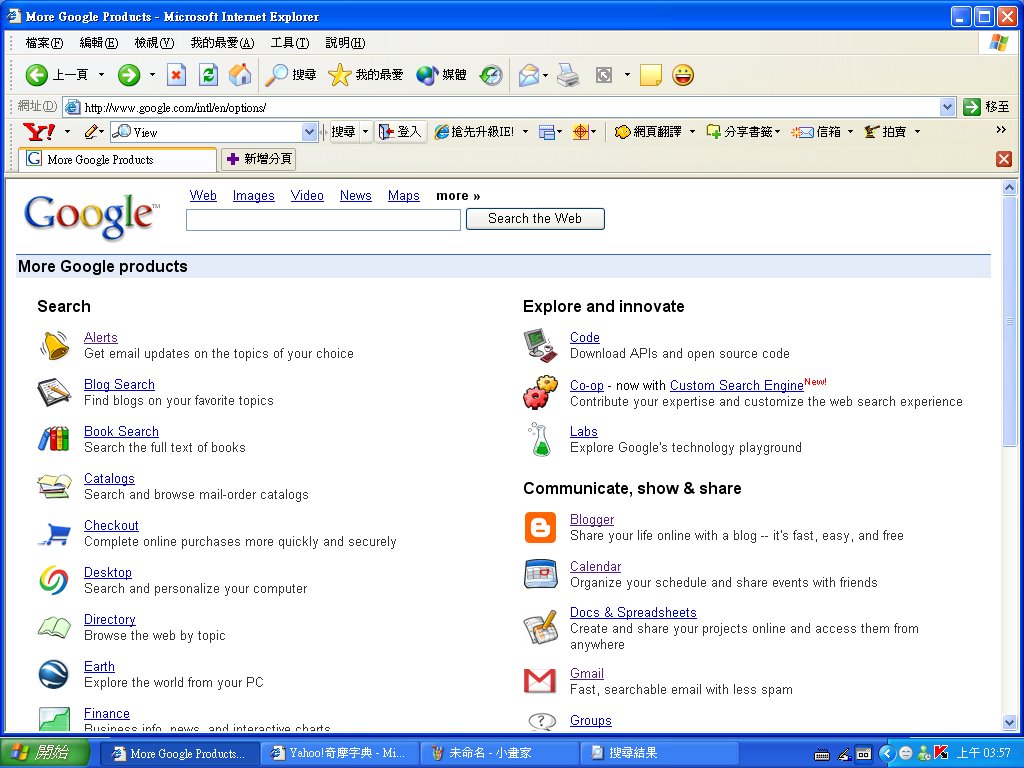
Task: Go to Home using the house icon
Action: (240, 75)
